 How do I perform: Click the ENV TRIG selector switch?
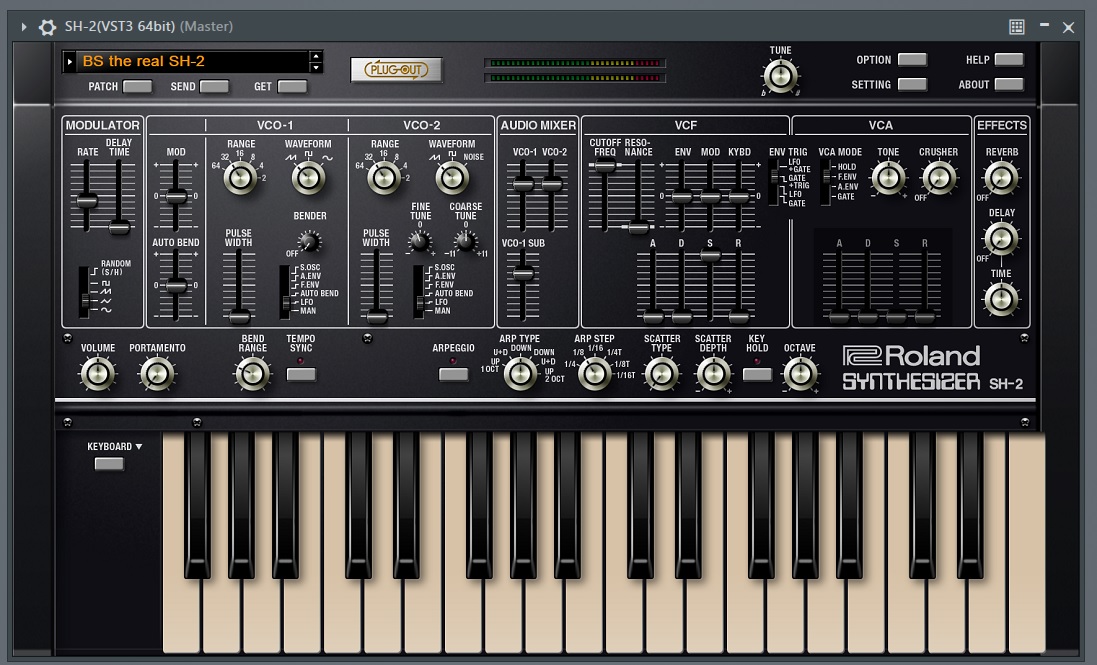(x=774, y=183)
